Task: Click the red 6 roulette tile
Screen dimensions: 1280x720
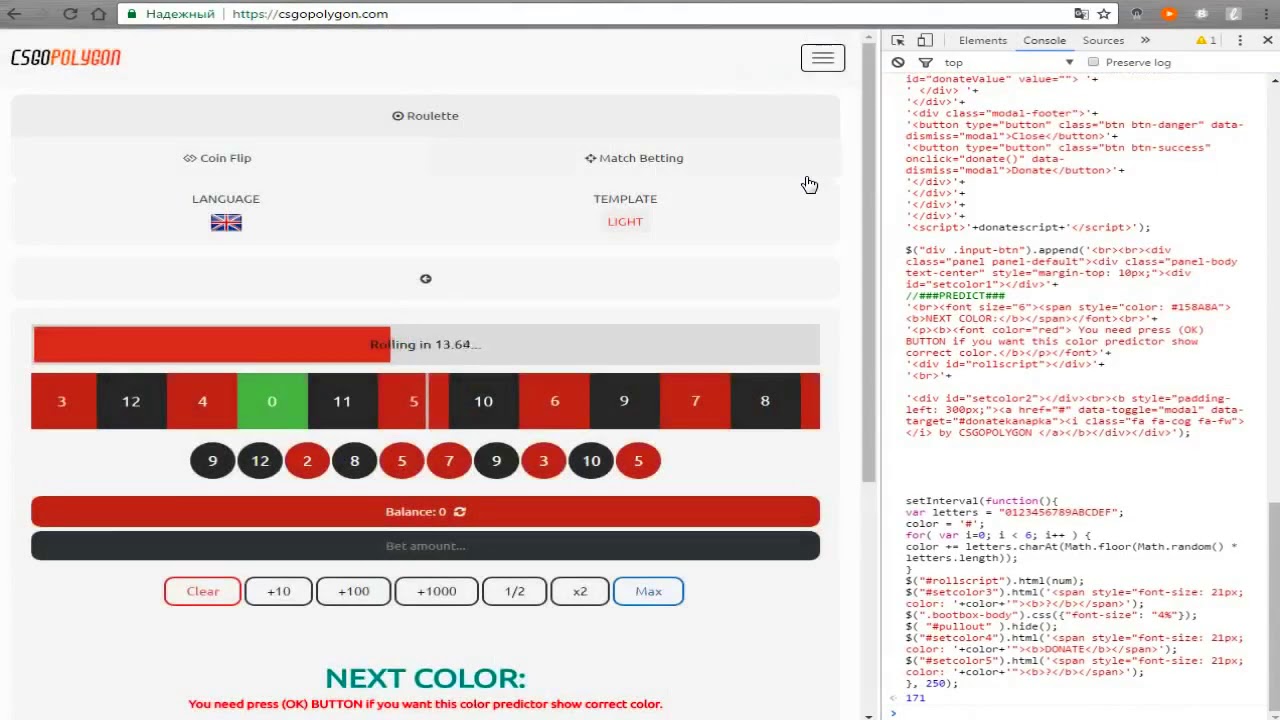Action: 554,401
